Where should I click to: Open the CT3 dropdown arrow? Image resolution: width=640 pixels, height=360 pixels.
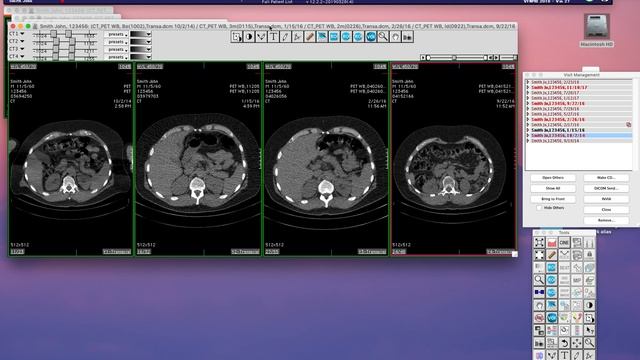point(22,49)
